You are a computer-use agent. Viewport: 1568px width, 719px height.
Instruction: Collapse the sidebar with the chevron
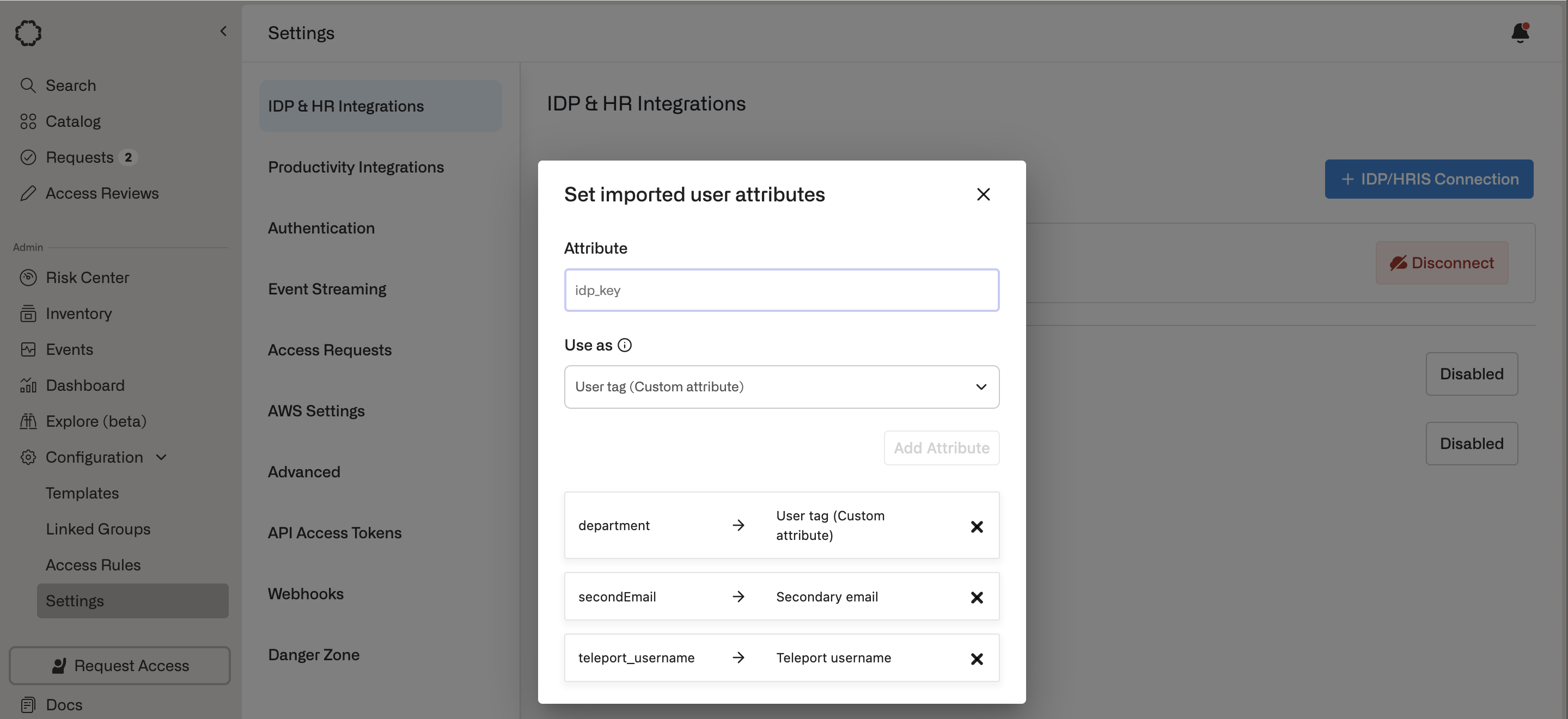tap(223, 31)
